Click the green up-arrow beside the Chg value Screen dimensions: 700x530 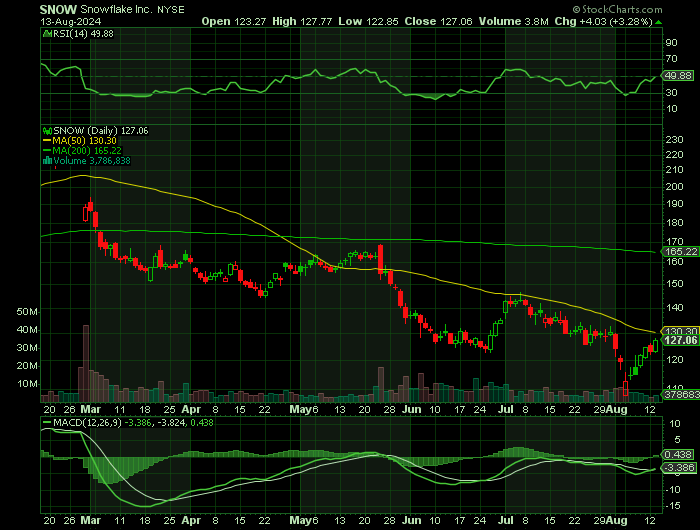click(x=658, y=22)
